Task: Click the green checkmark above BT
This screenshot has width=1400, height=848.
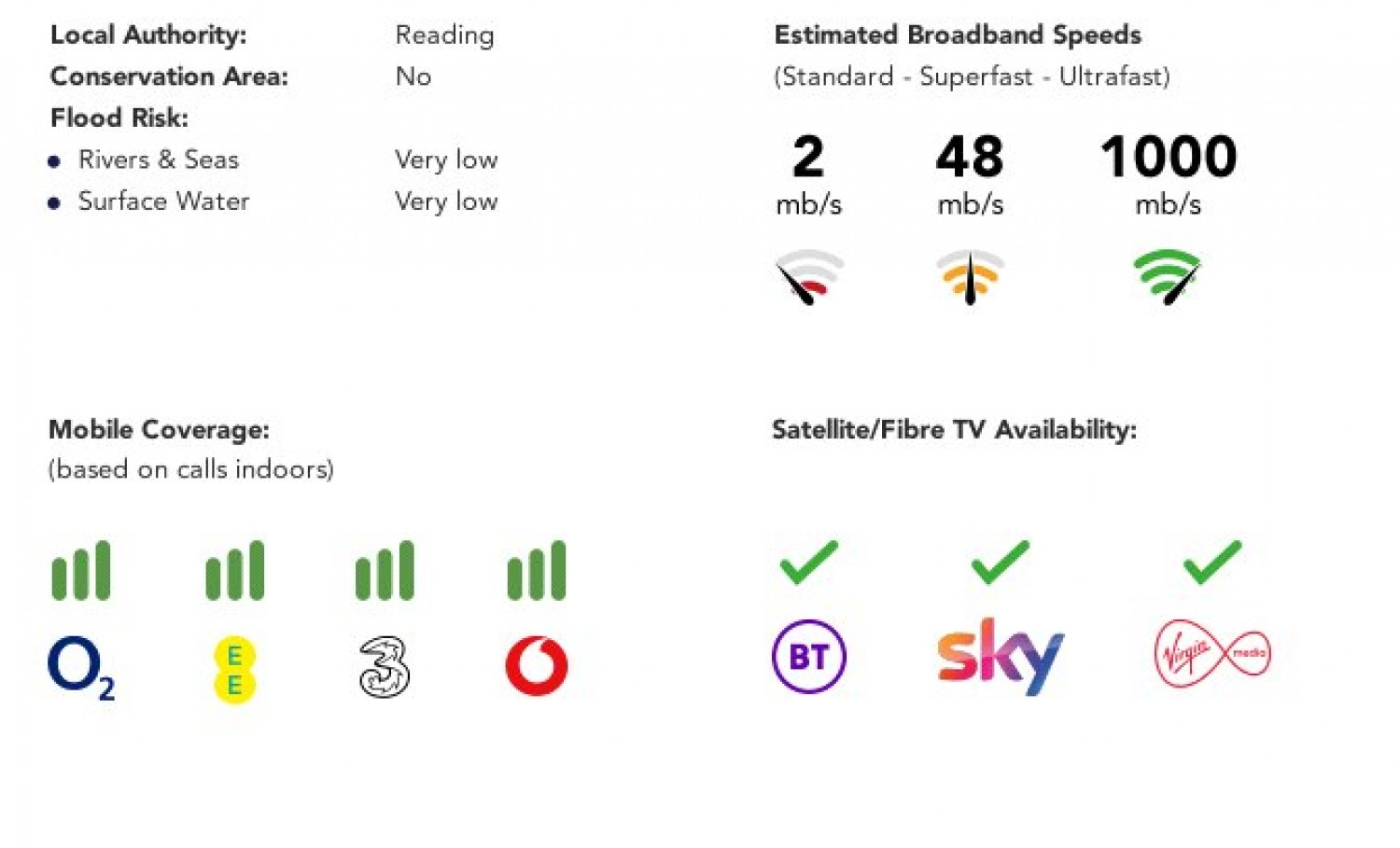Action: pos(809,563)
